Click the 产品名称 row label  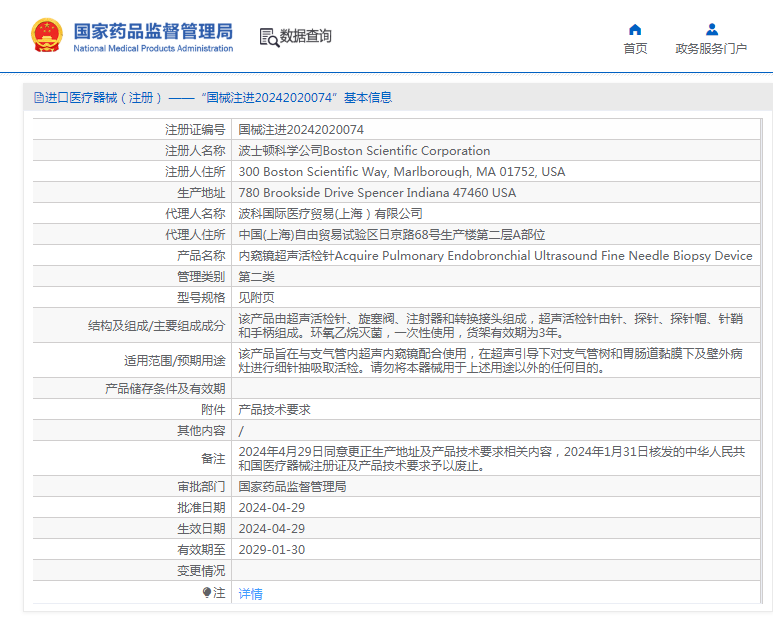point(201,255)
